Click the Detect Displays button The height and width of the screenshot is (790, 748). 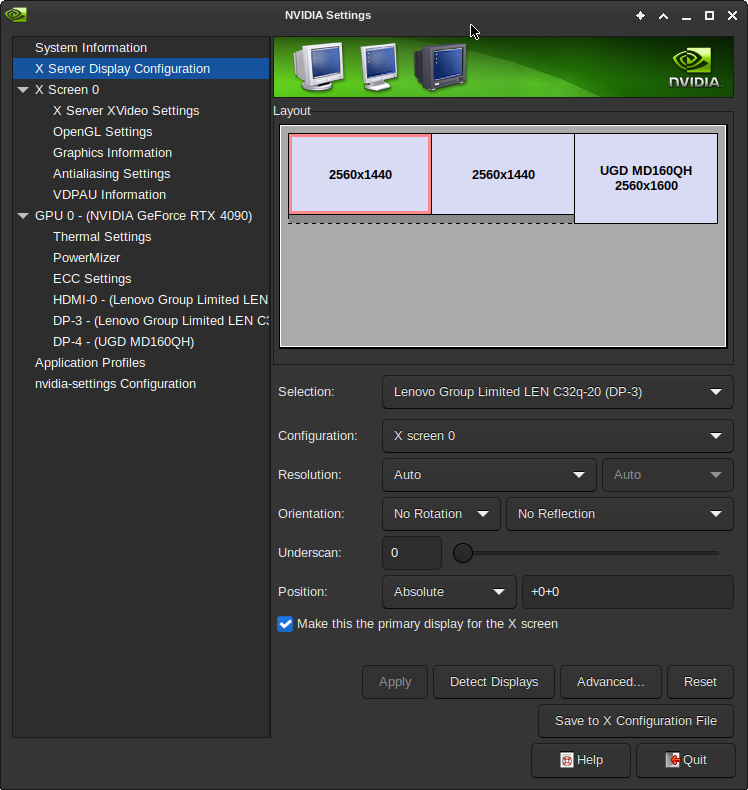494,682
